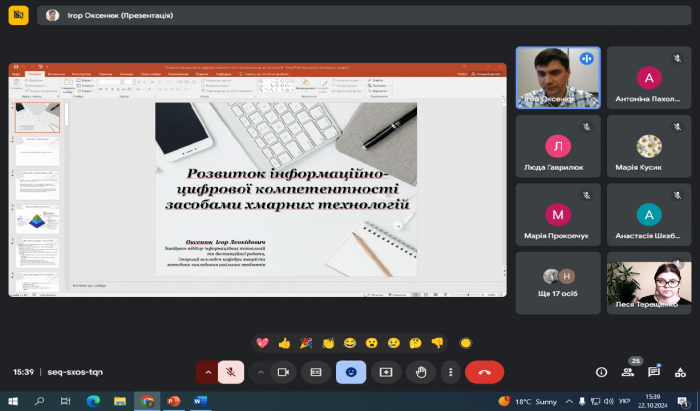The image size is (700, 411).
Task: Select Леся Терещенко's video tile
Action: [x=648, y=283]
